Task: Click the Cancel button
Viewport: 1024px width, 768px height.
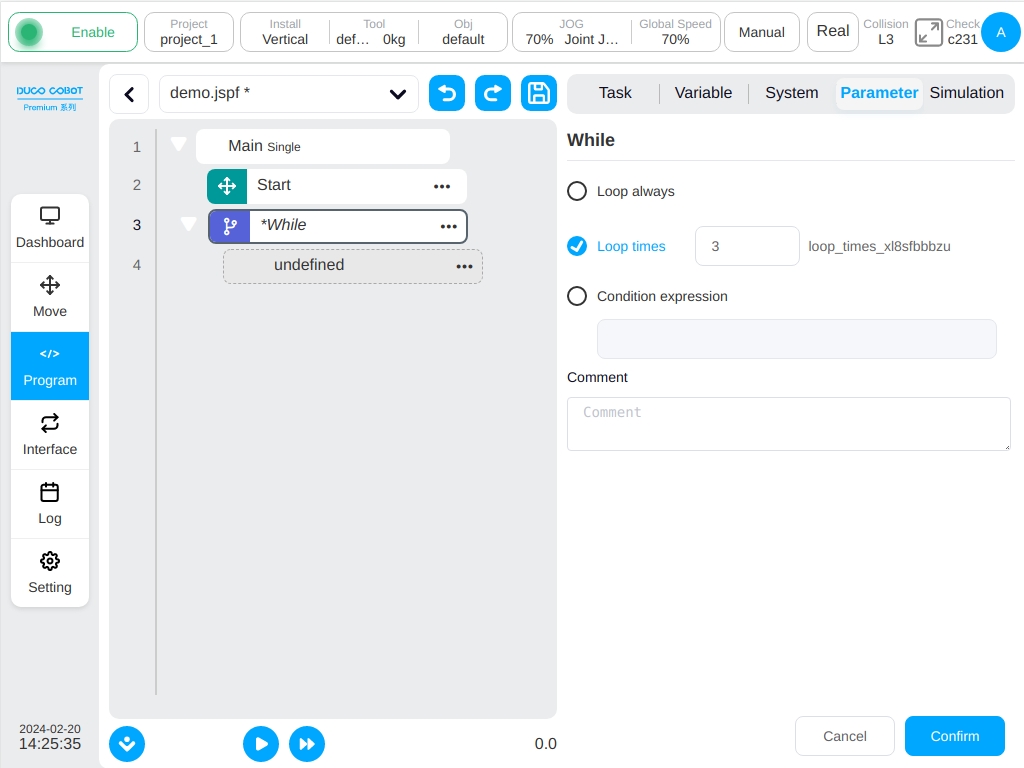Action: [844, 736]
